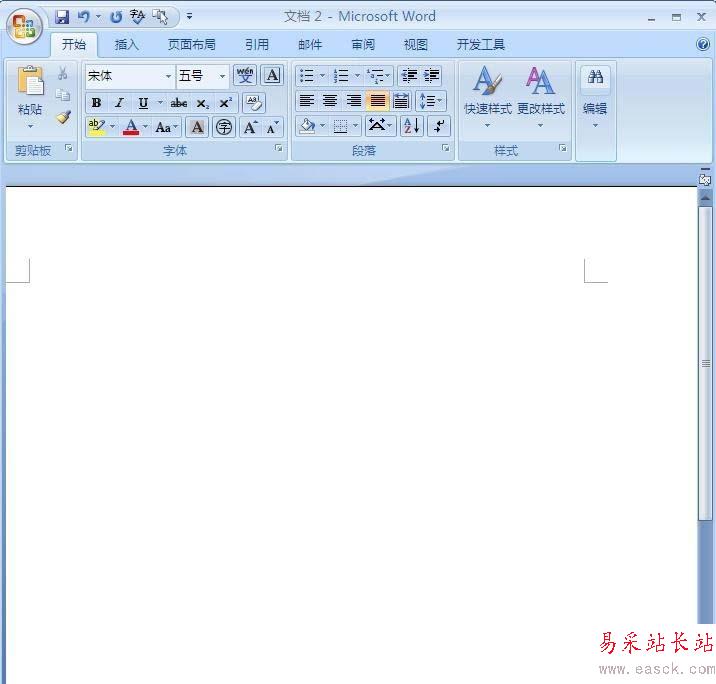Open the Office button menu
The height and width of the screenshot is (684, 716).
coord(24,26)
